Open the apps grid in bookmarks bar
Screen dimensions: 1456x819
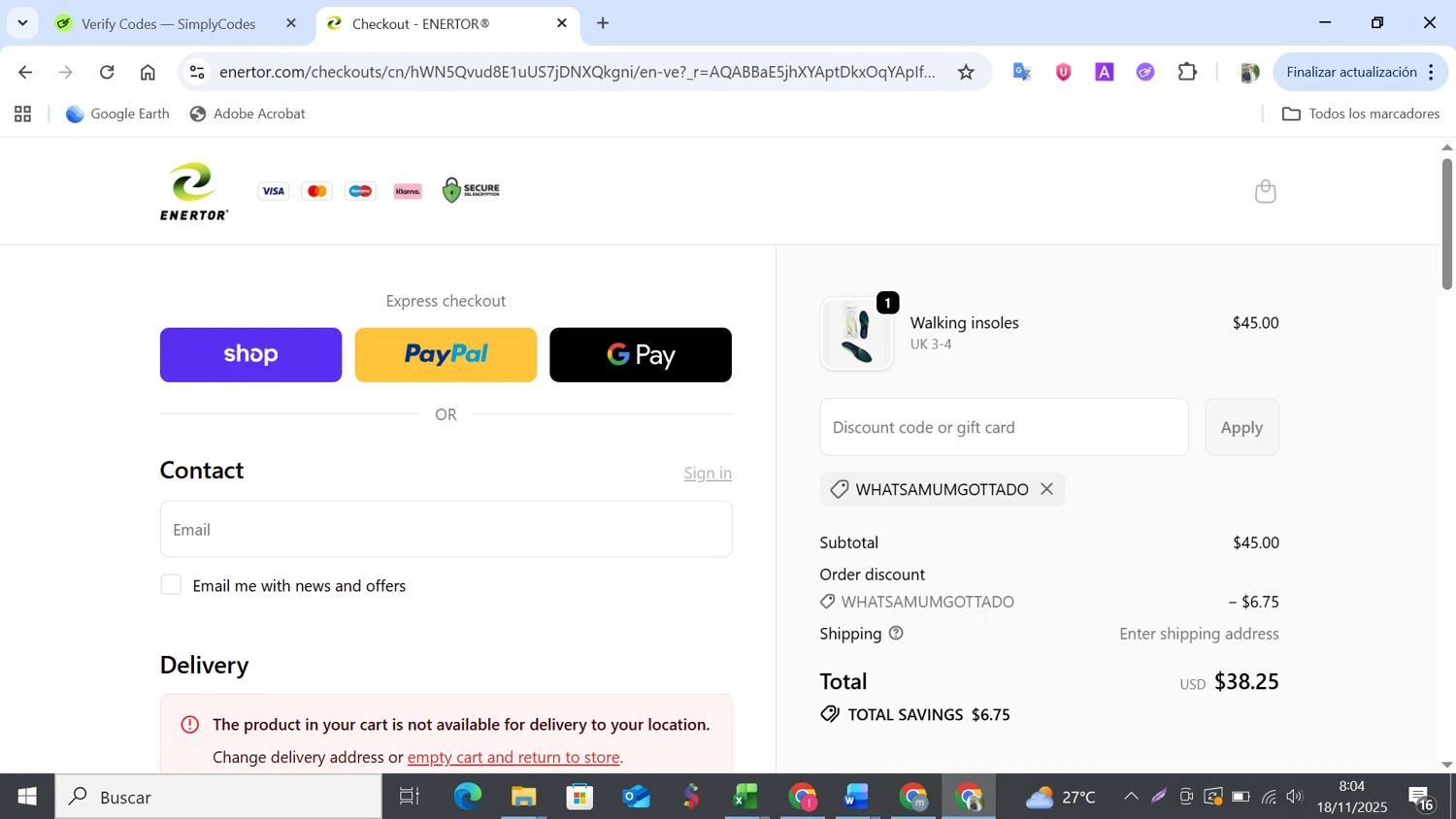23,114
